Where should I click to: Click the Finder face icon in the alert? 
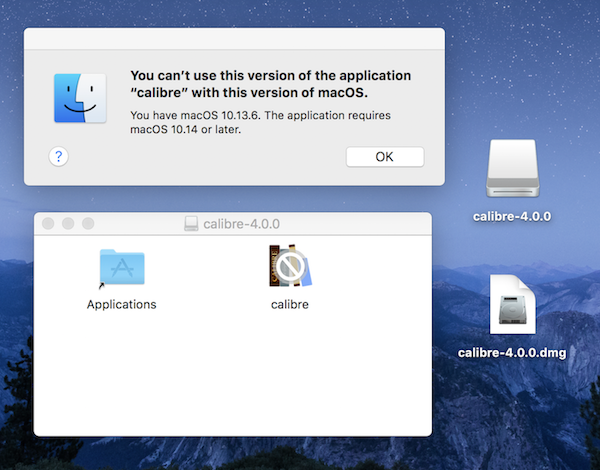pos(80,98)
